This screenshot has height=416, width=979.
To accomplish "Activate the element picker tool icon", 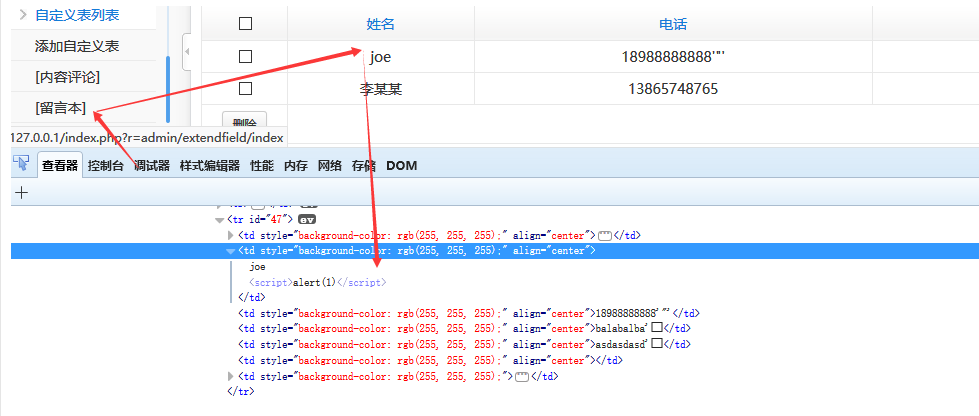I will [x=22, y=164].
